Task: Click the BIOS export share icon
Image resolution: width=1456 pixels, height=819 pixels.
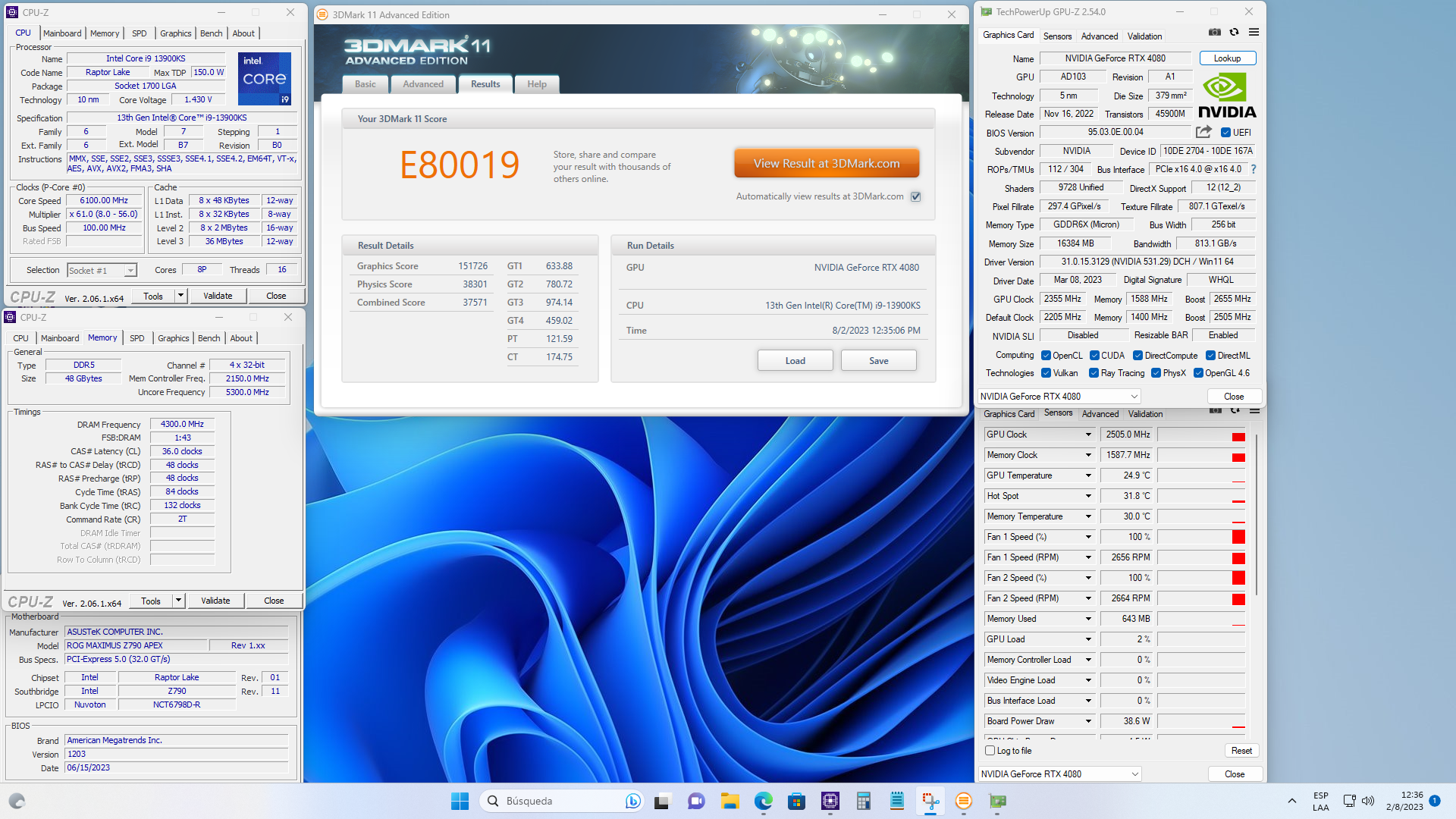Action: click(1203, 132)
